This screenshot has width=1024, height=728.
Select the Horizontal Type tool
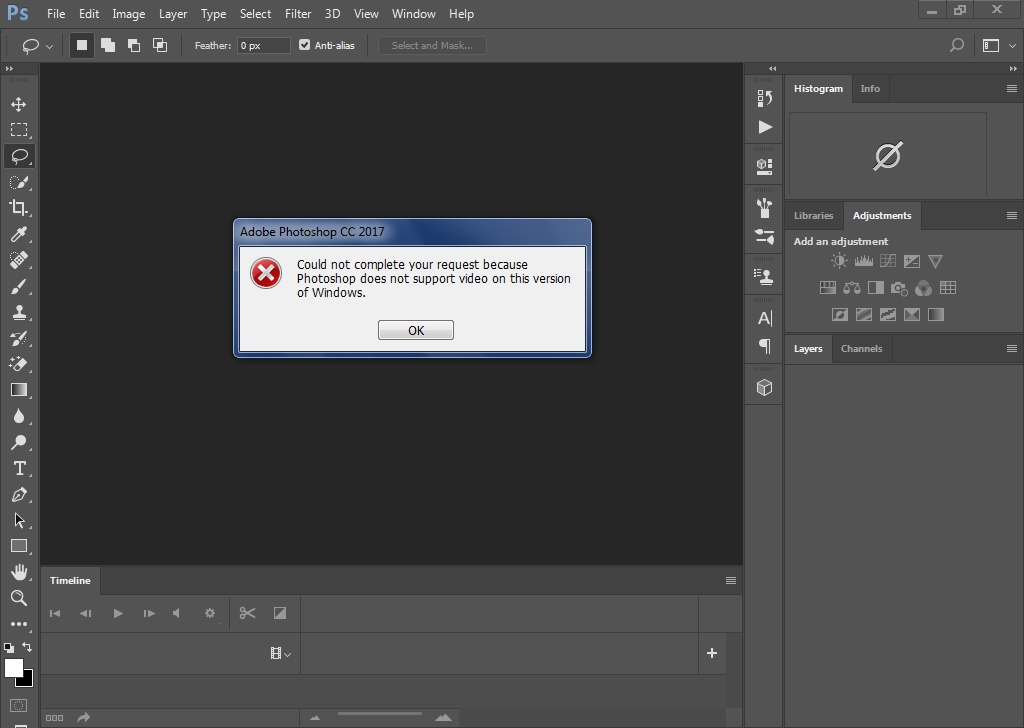point(19,468)
